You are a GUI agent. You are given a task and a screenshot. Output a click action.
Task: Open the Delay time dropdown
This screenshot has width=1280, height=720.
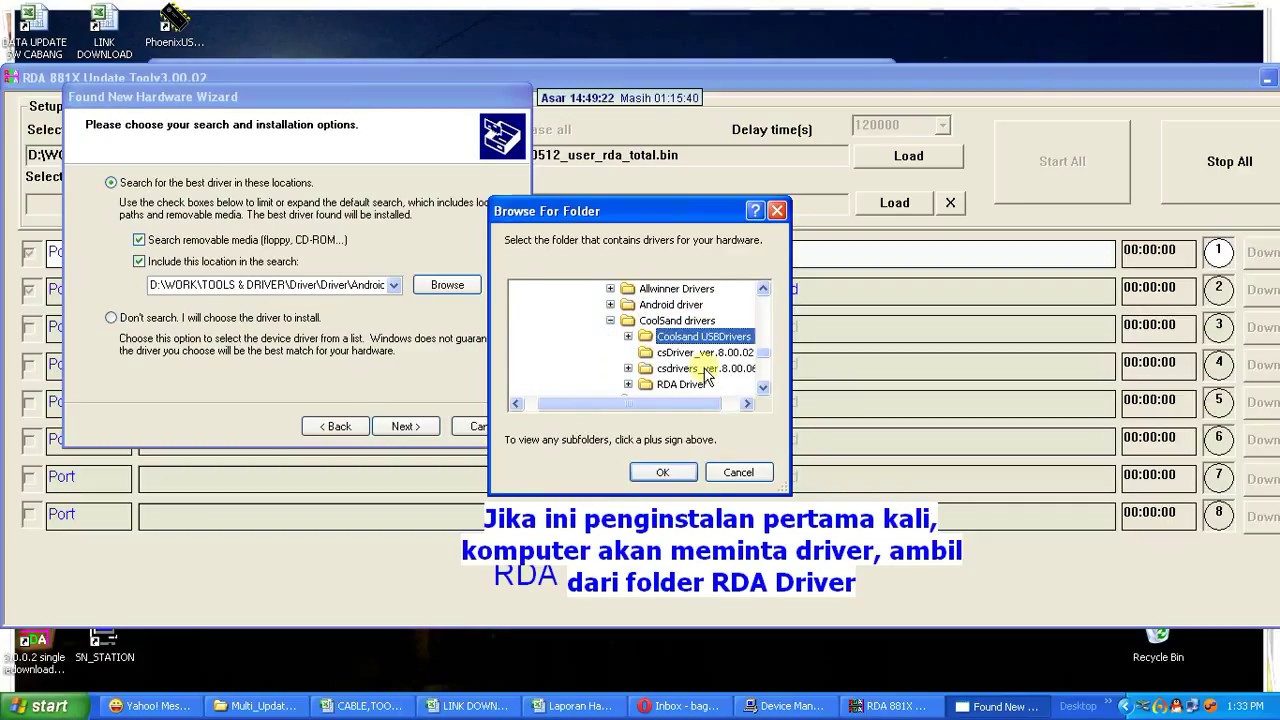pyautogui.click(x=941, y=126)
